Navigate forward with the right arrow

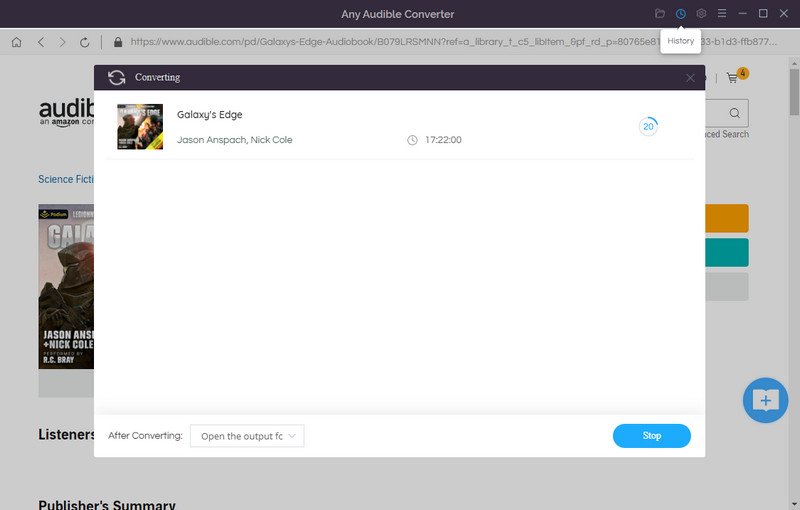(62, 42)
